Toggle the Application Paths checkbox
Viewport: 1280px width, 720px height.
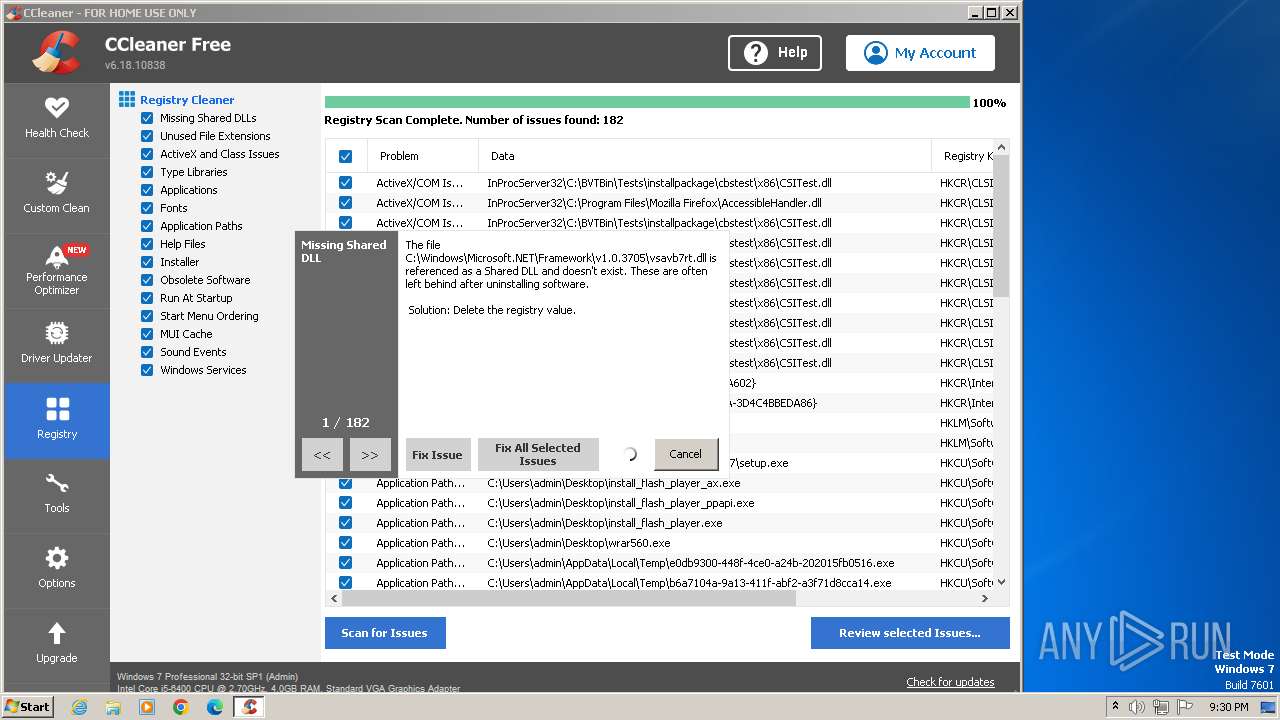pos(147,226)
